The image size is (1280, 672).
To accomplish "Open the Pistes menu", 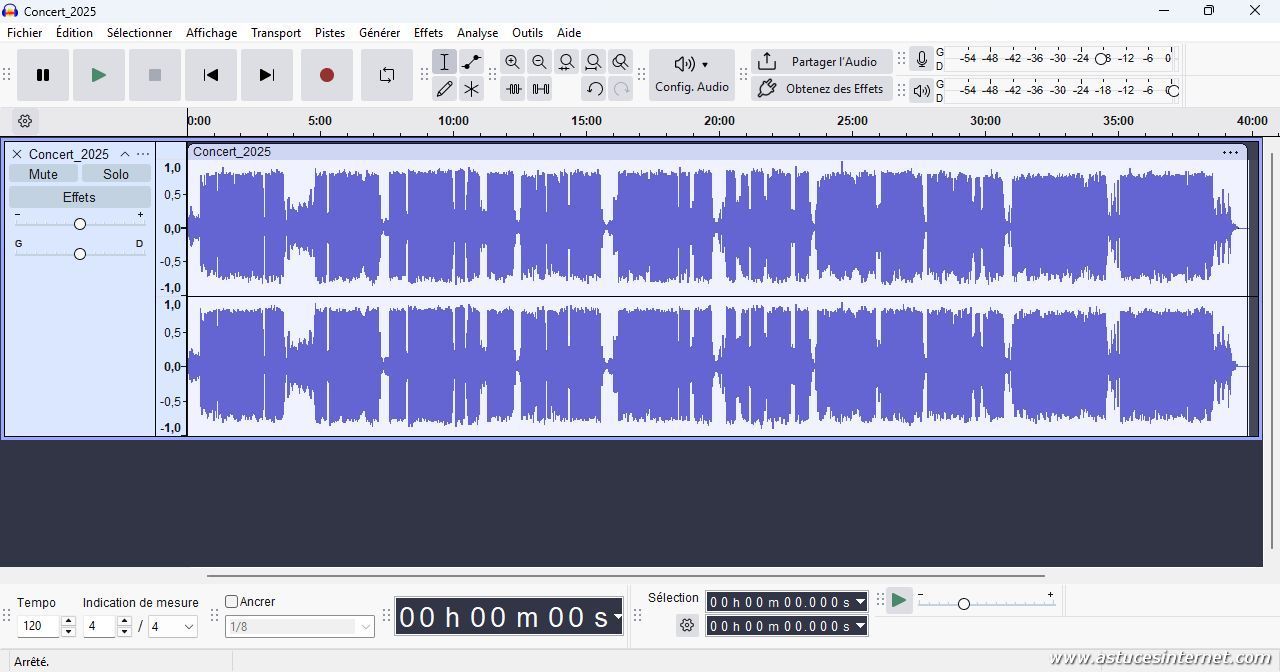I will [x=329, y=33].
